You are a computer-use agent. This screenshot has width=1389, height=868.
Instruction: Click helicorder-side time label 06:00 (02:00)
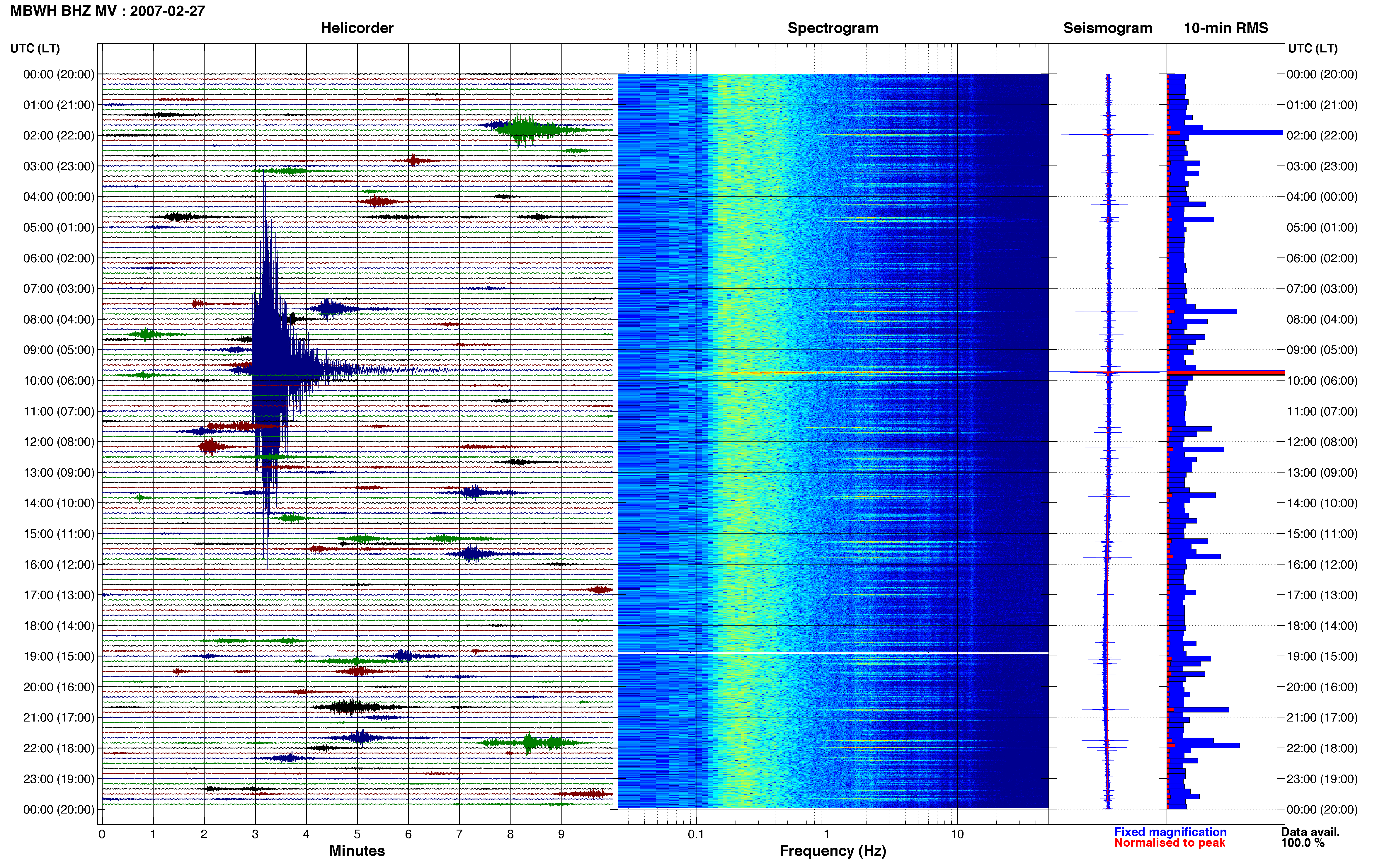[x=59, y=258]
